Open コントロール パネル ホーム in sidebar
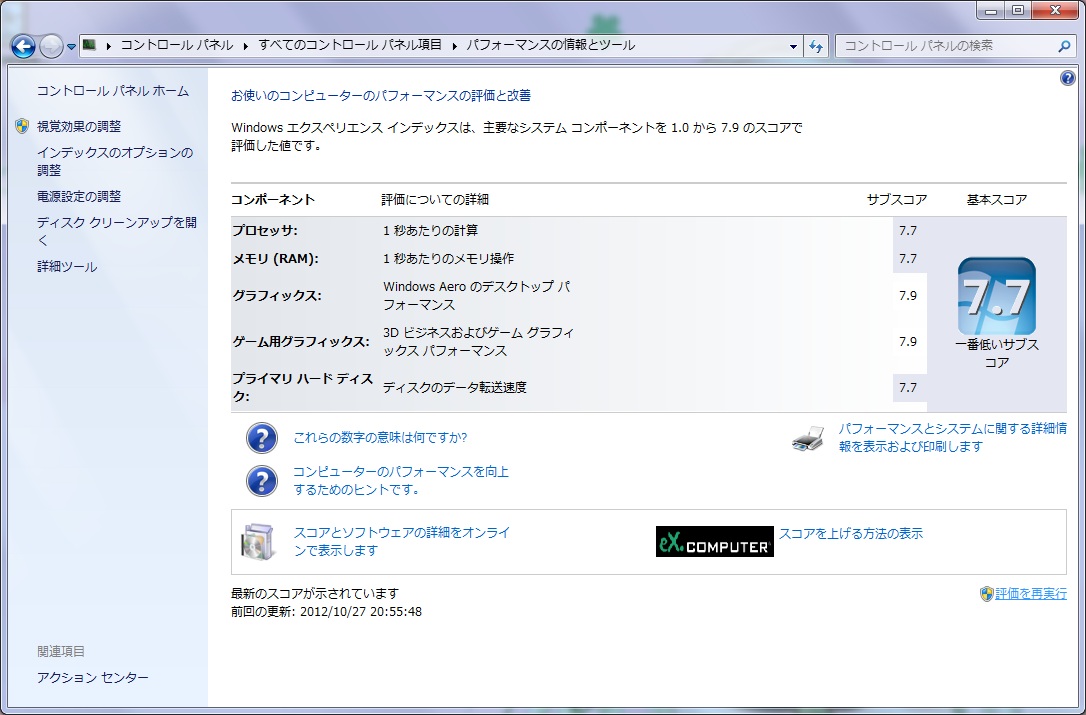This screenshot has width=1086, height=715. [x=112, y=91]
